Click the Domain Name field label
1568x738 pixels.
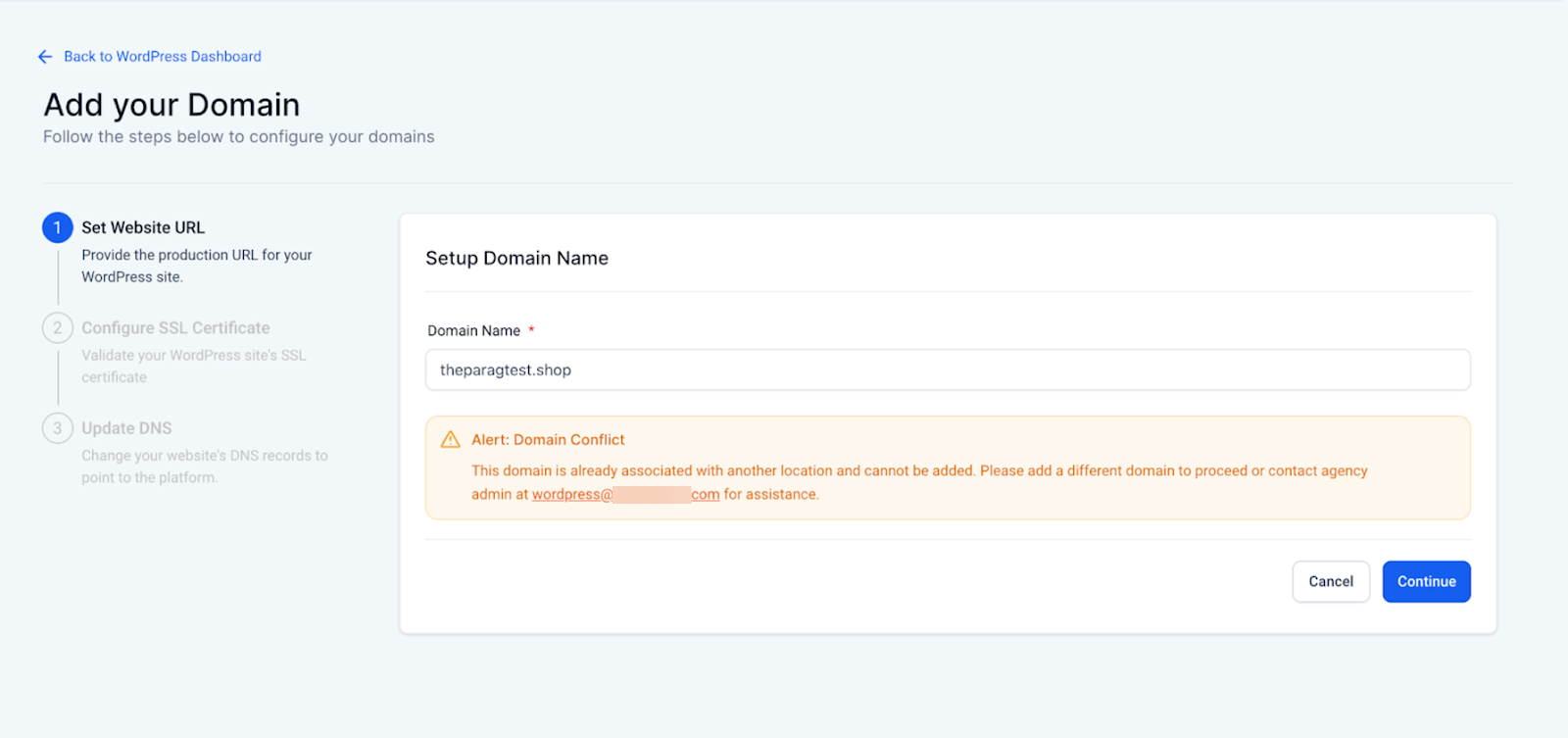(x=473, y=331)
